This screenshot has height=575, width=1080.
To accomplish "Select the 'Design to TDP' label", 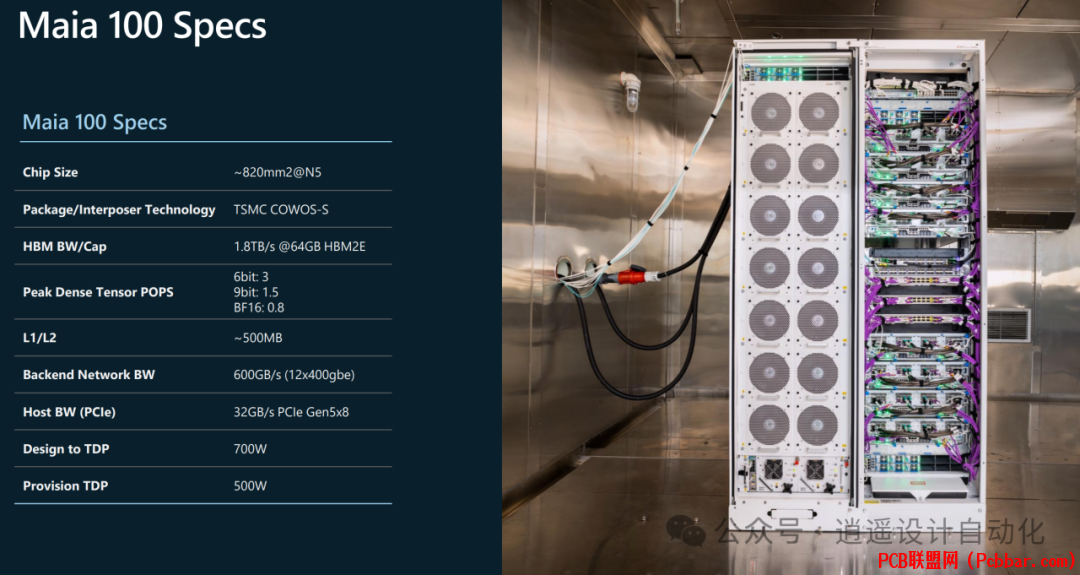I will pos(65,449).
